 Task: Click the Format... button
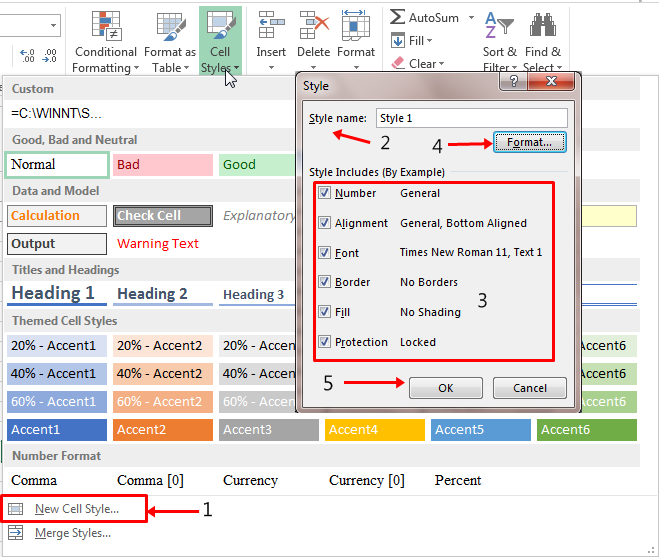pyautogui.click(x=530, y=142)
